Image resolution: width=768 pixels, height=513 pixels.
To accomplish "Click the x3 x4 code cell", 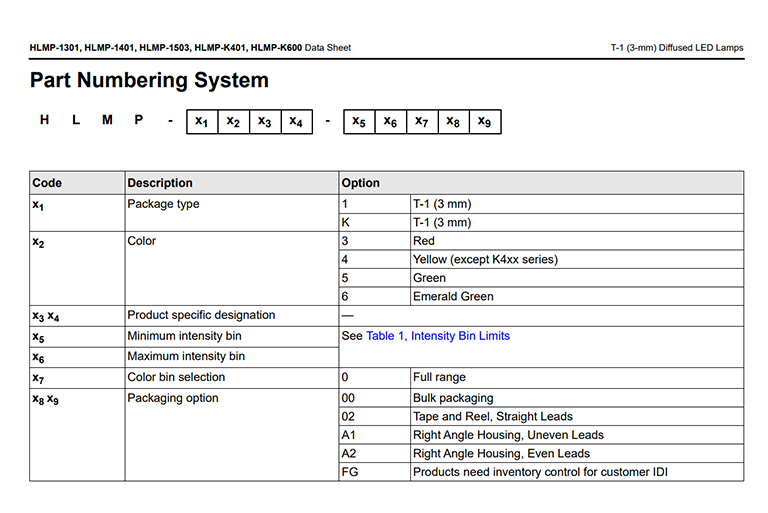I will 77,316.
